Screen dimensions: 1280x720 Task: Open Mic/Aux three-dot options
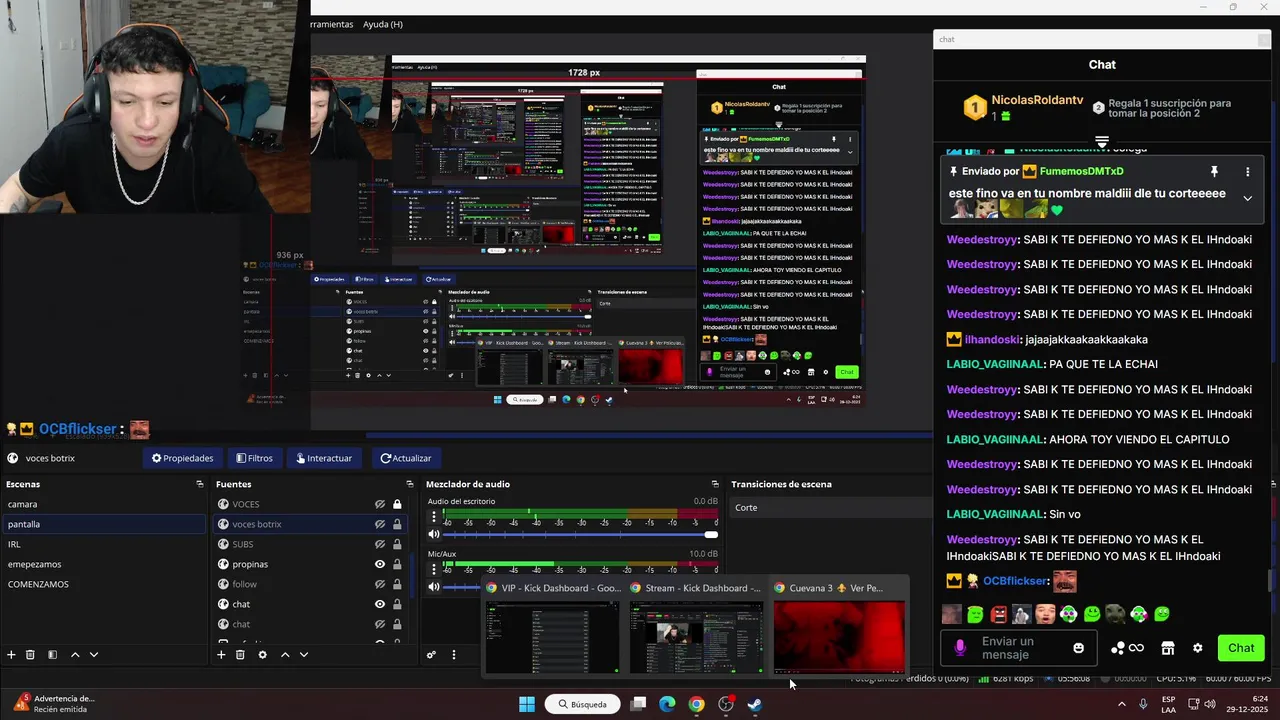[x=434, y=570]
